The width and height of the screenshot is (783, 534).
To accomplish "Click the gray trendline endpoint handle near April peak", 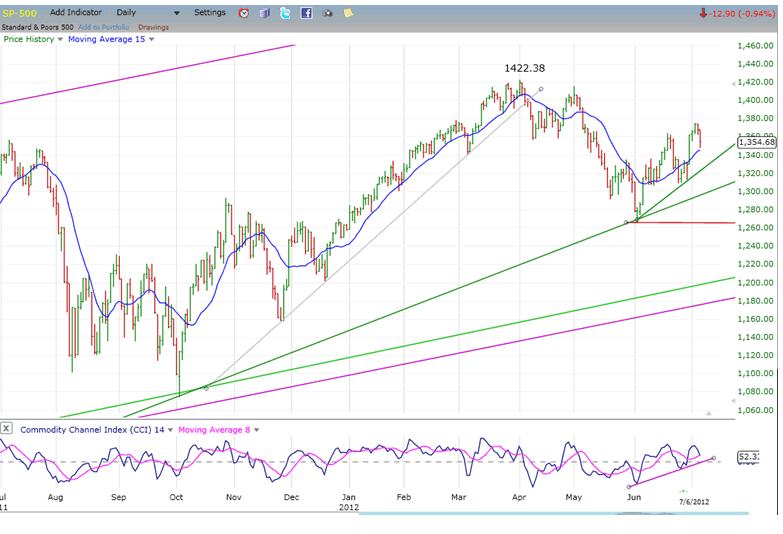I will pyautogui.click(x=541, y=89).
